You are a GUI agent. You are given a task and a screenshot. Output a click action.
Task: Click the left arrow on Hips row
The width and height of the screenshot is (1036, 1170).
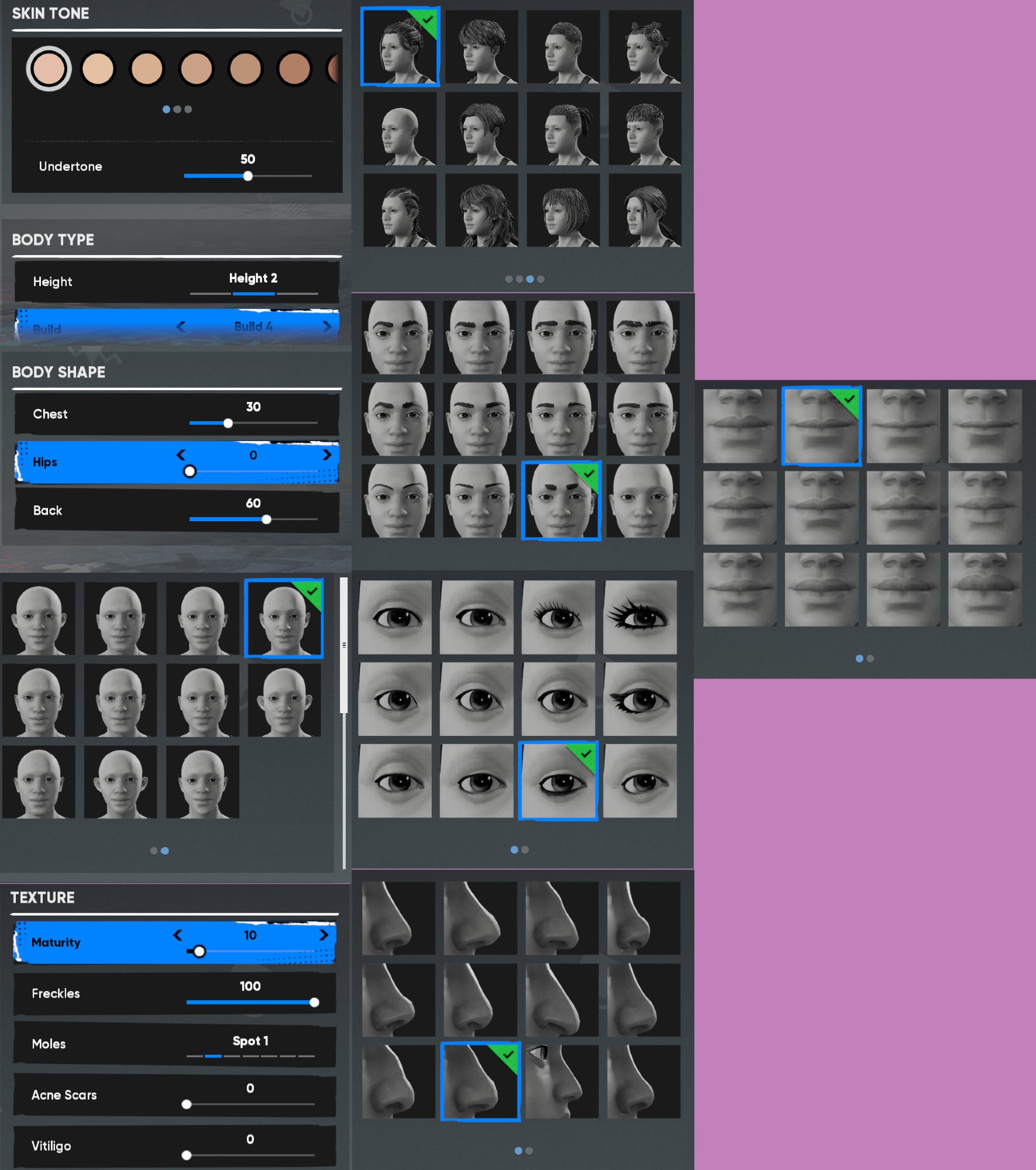tap(181, 455)
